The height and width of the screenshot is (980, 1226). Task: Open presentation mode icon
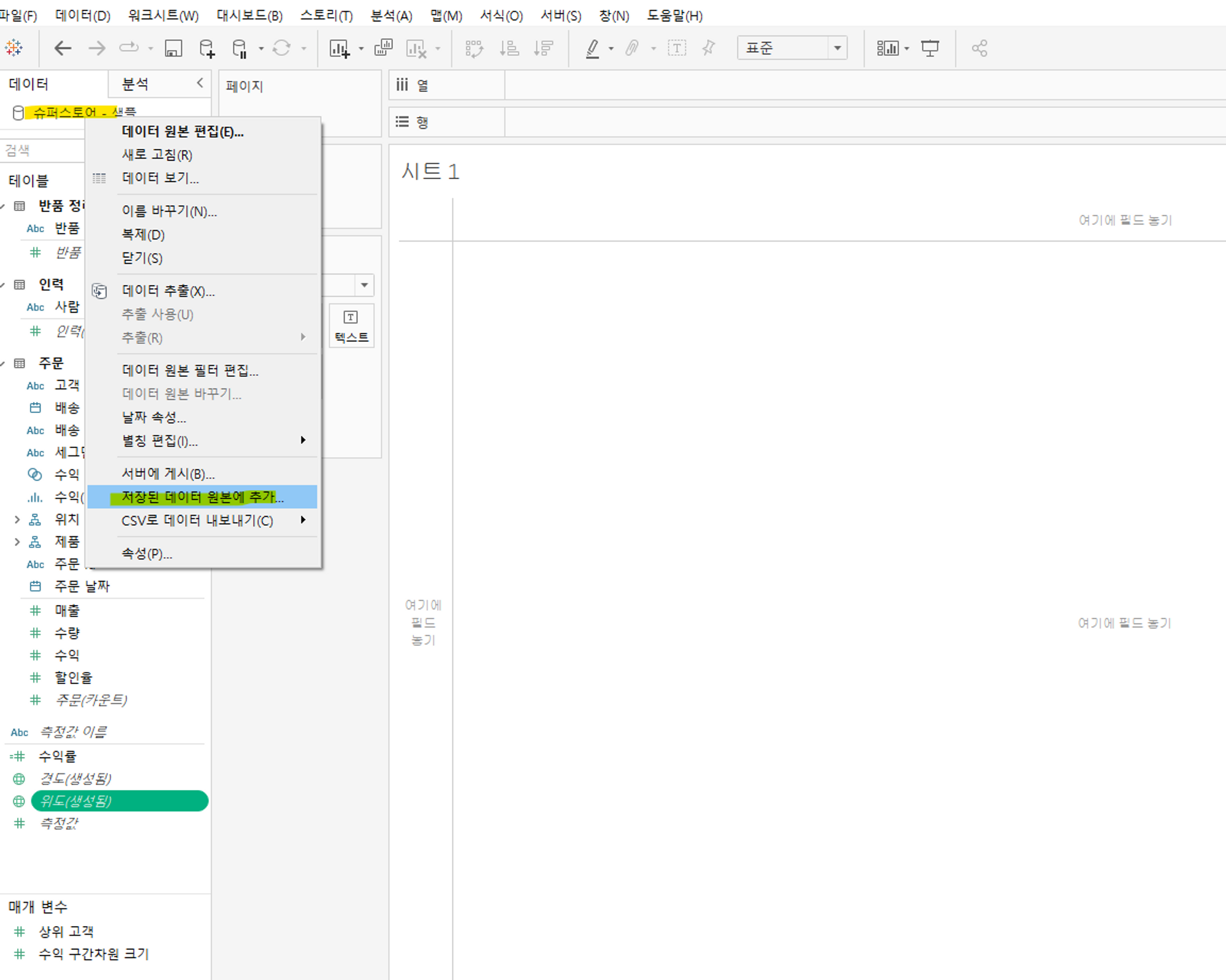pos(930,48)
